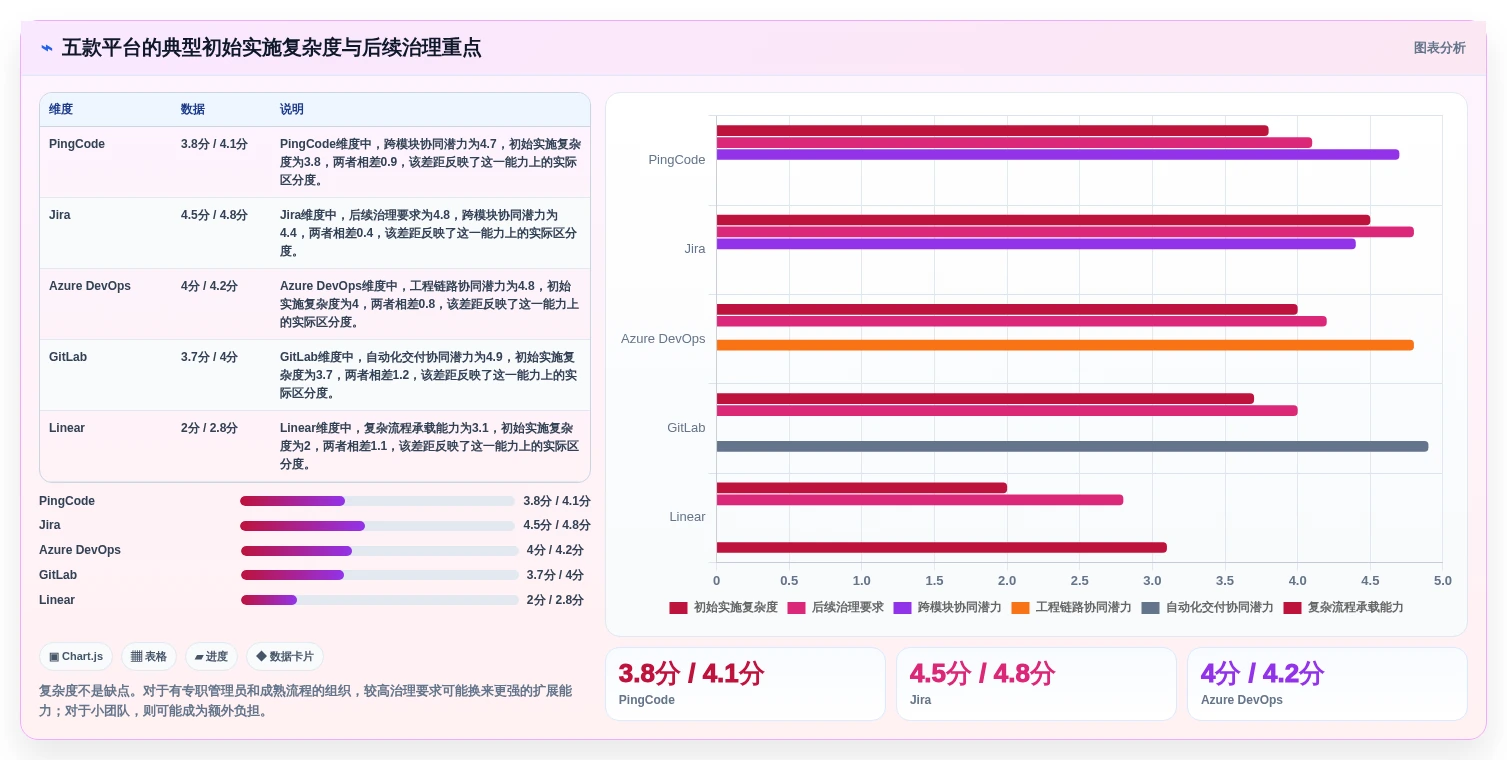The width and height of the screenshot is (1507, 760).
Task: Click table cell 3.7分 / 4分
Action: coord(209,357)
